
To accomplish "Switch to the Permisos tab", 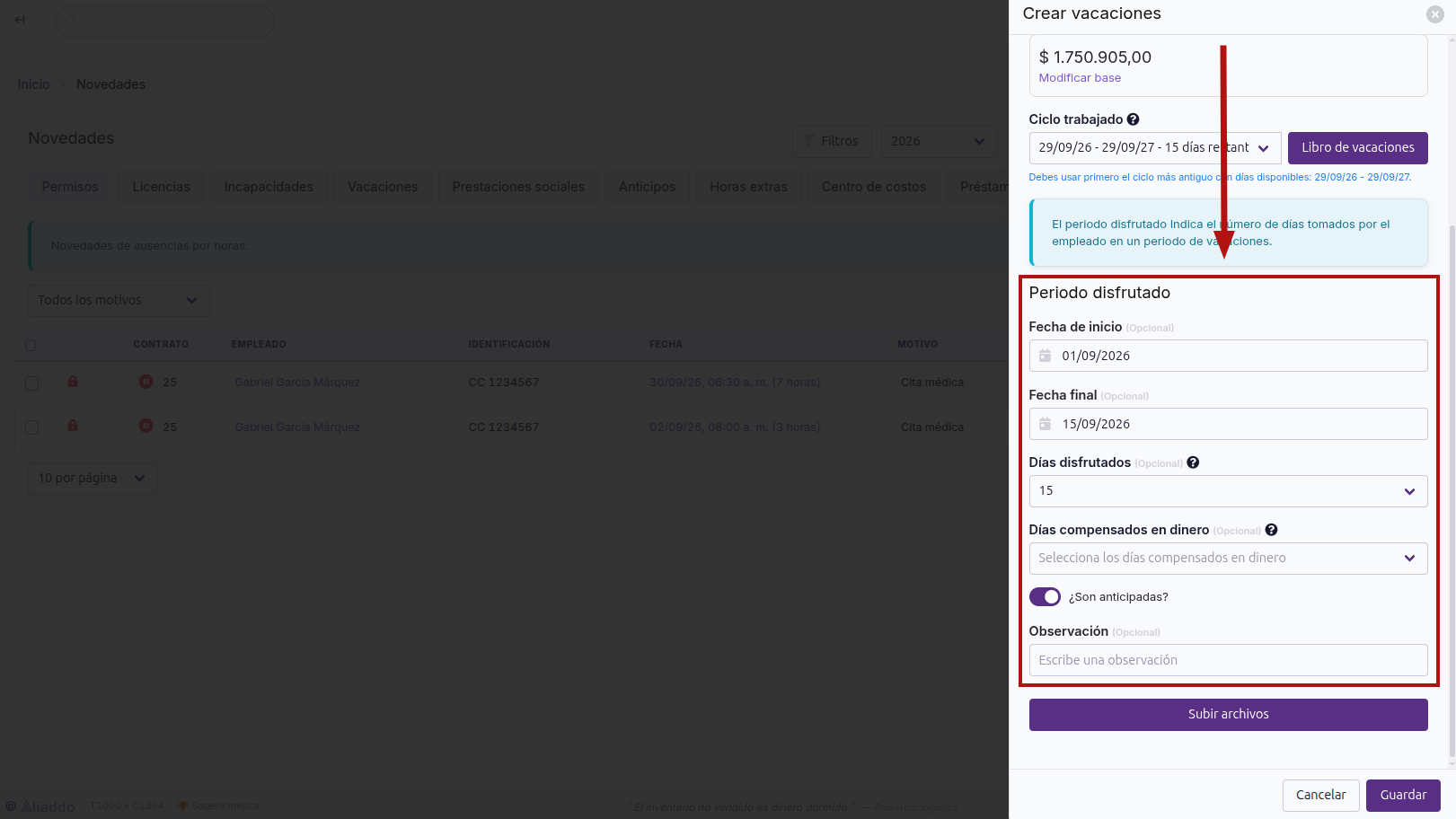I will [x=70, y=187].
